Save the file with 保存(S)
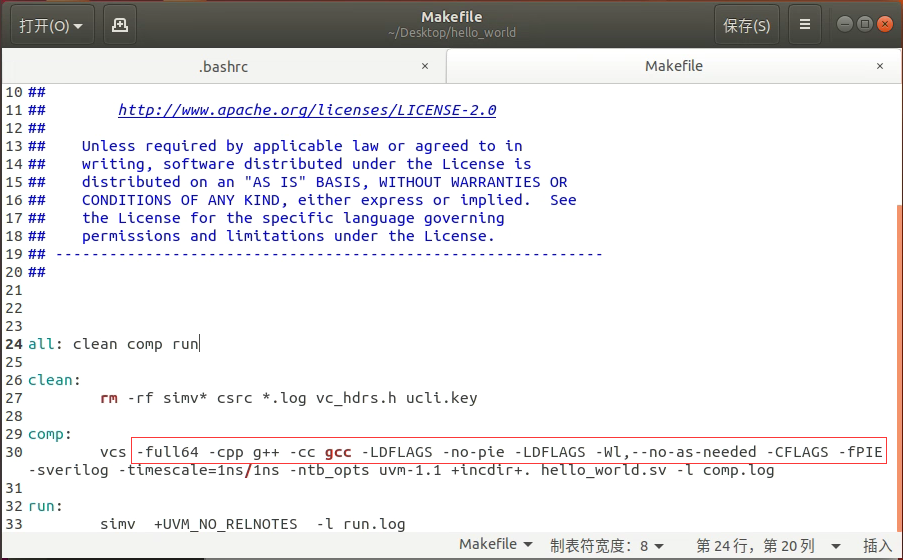This screenshot has width=903, height=560. 746,25
